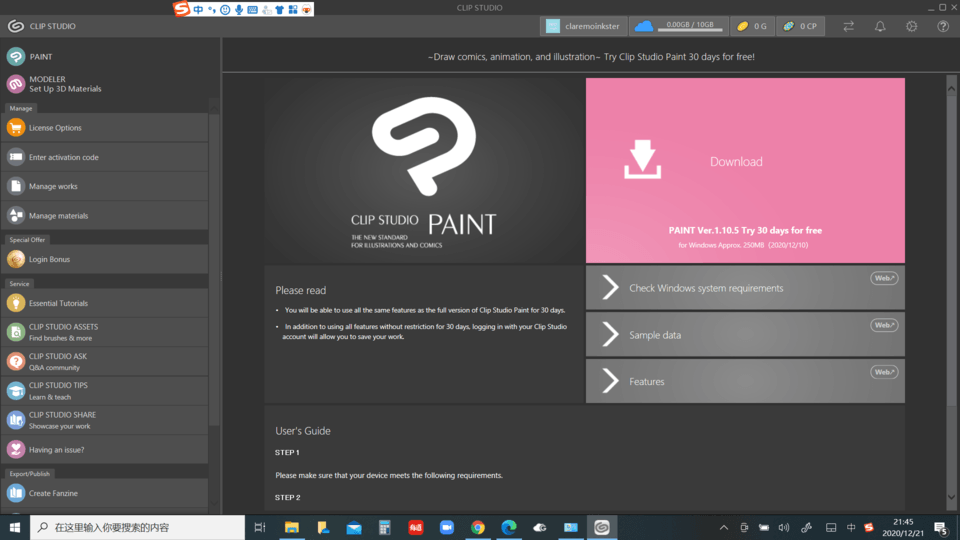960x540 pixels.
Task: Open Microsoft Edge from the taskbar
Action: [509, 527]
